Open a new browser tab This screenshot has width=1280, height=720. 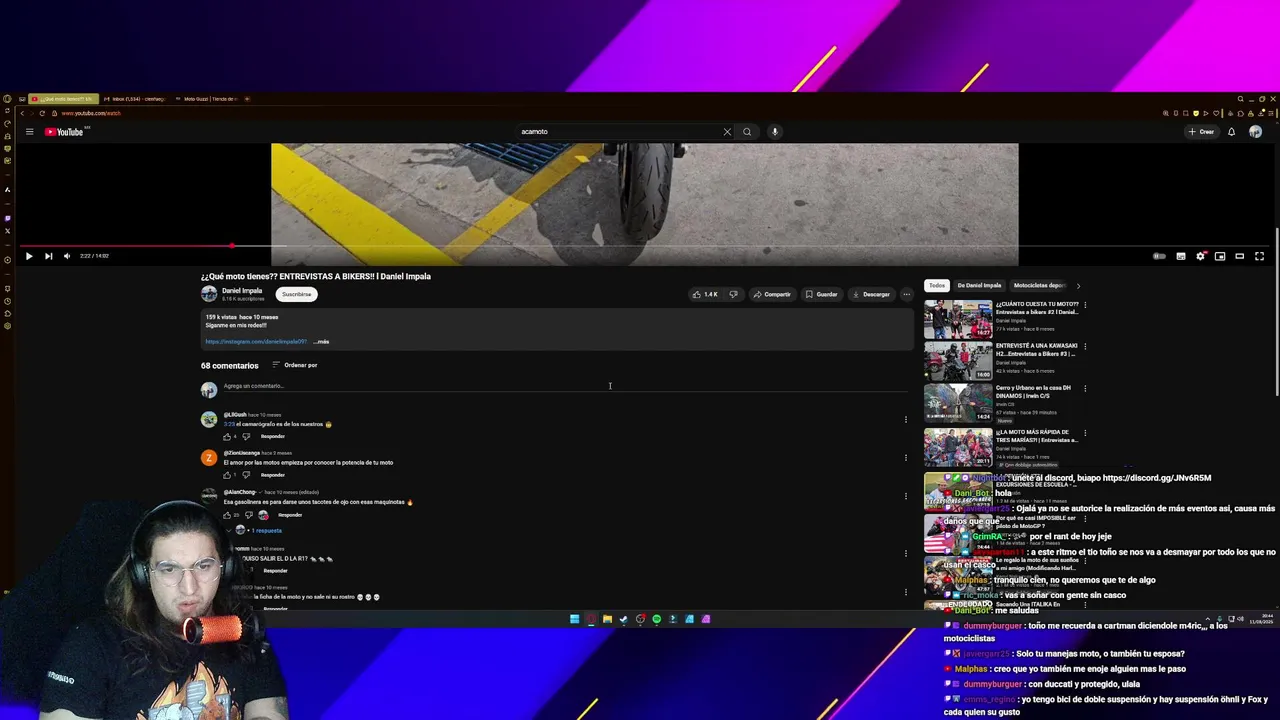tap(247, 99)
